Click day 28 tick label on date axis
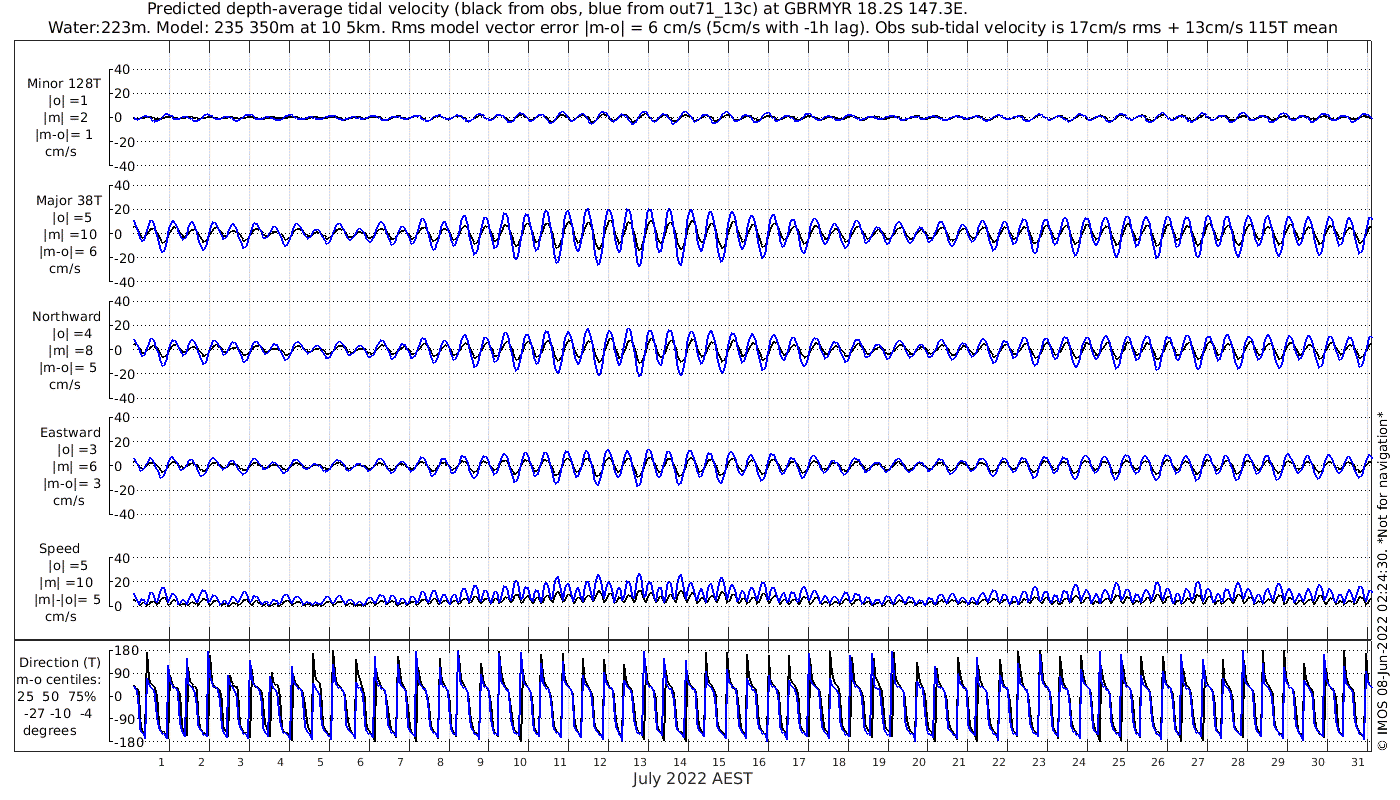Image resolution: width=1400 pixels, height=800 pixels. point(1238,762)
